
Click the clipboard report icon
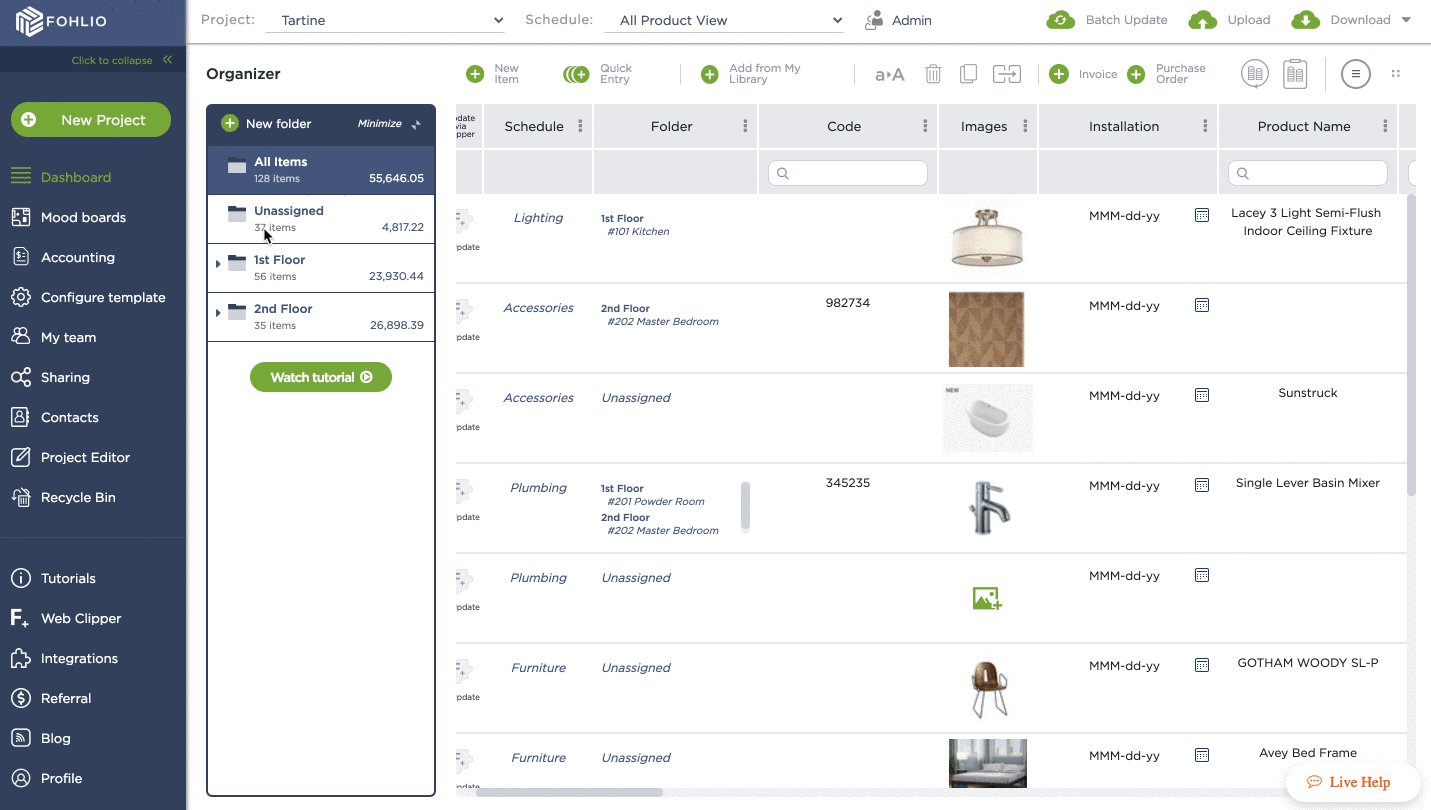pyautogui.click(x=1295, y=74)
